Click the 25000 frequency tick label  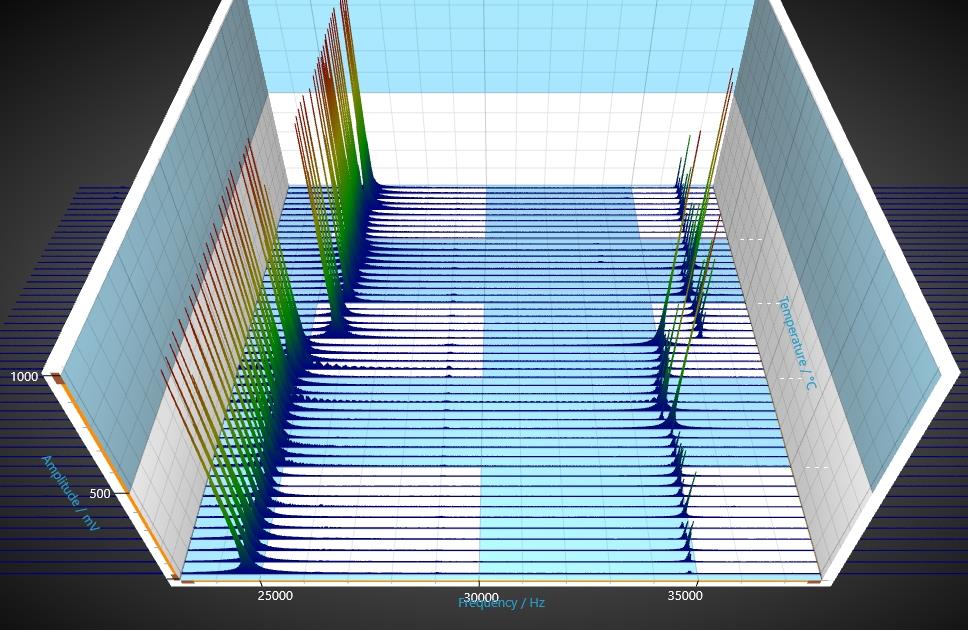pos(275,596)
